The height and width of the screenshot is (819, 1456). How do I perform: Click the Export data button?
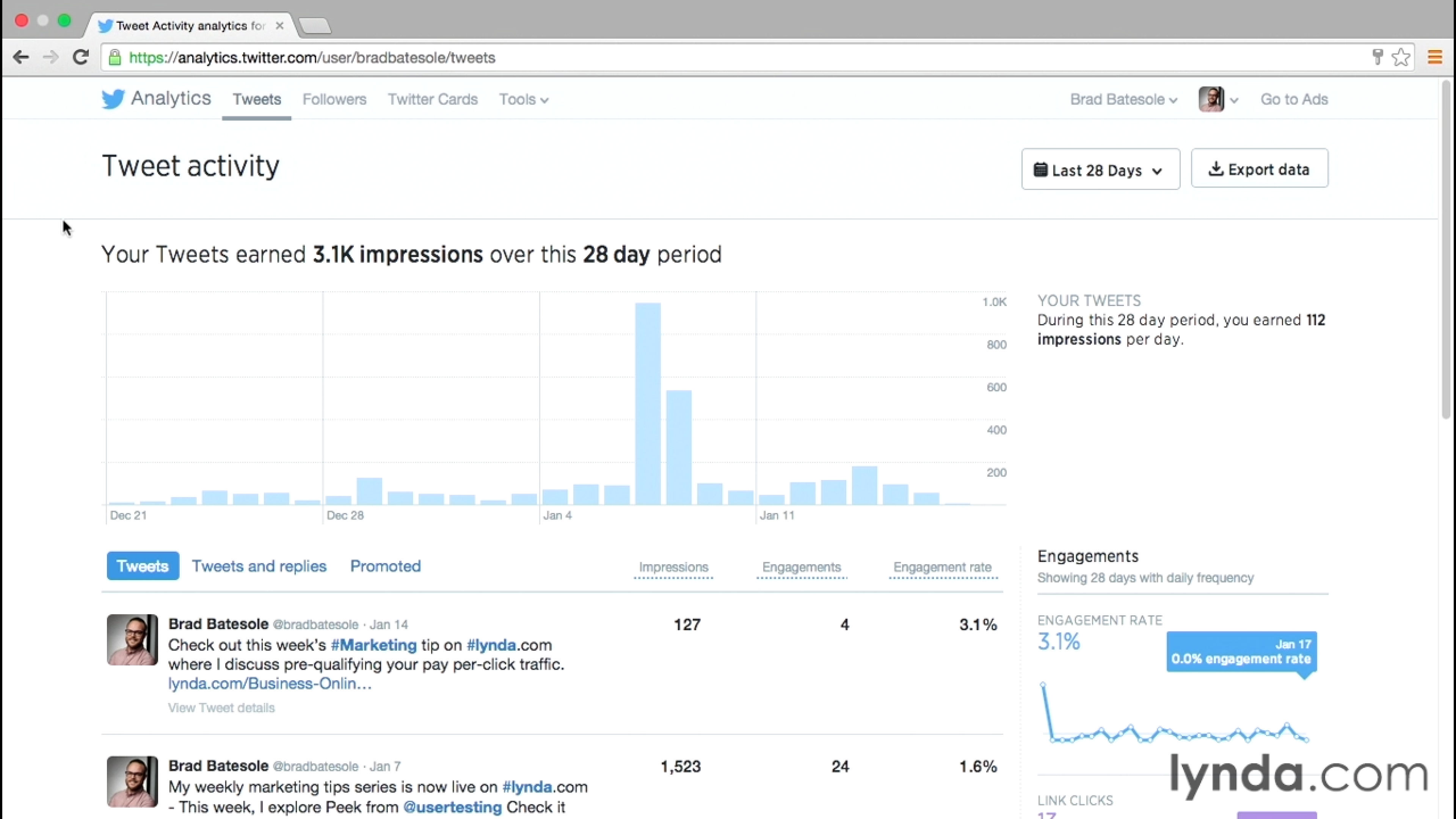point(1259,169)
